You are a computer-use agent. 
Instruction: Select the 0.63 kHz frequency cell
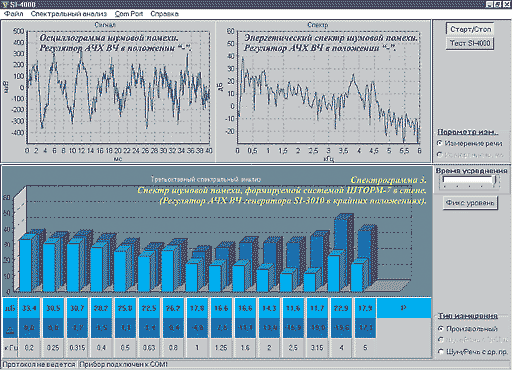(x=149, y=348)
